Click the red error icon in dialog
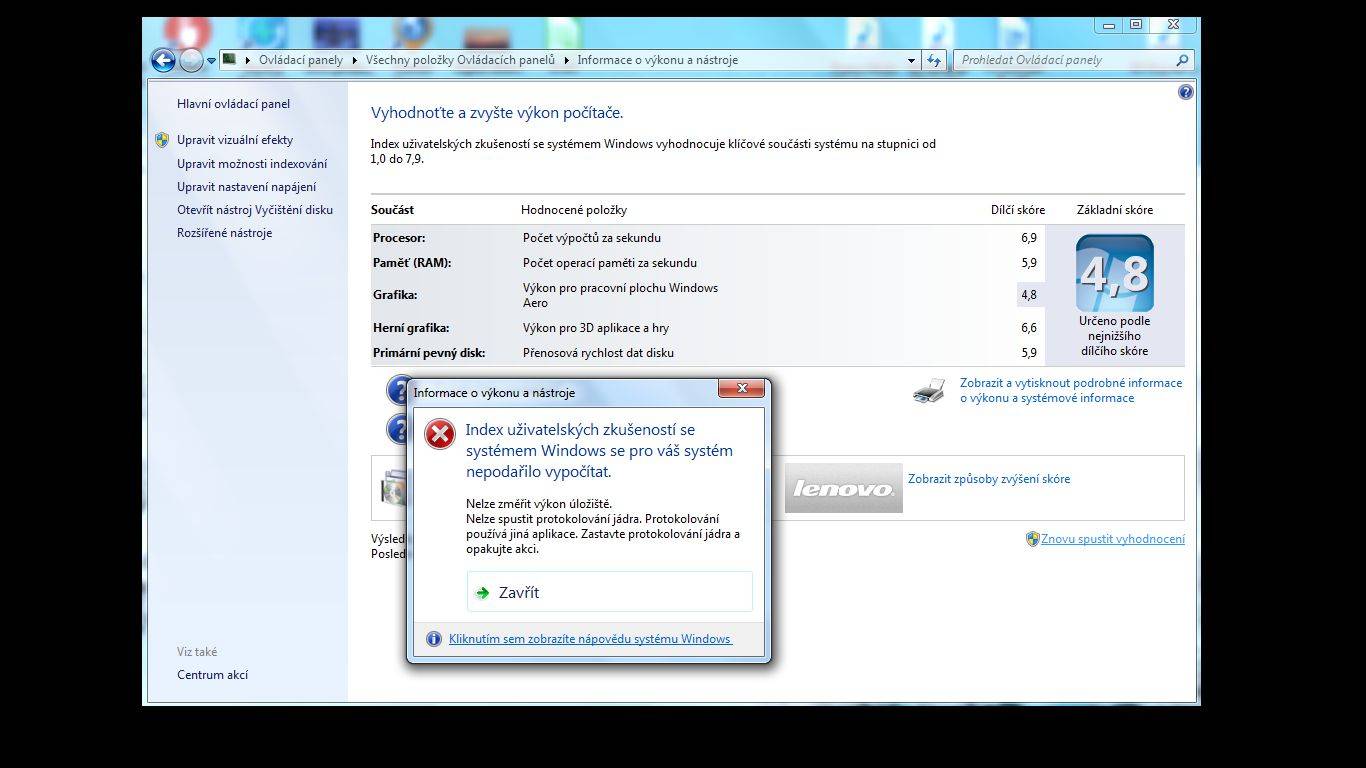 click(440, 434)
